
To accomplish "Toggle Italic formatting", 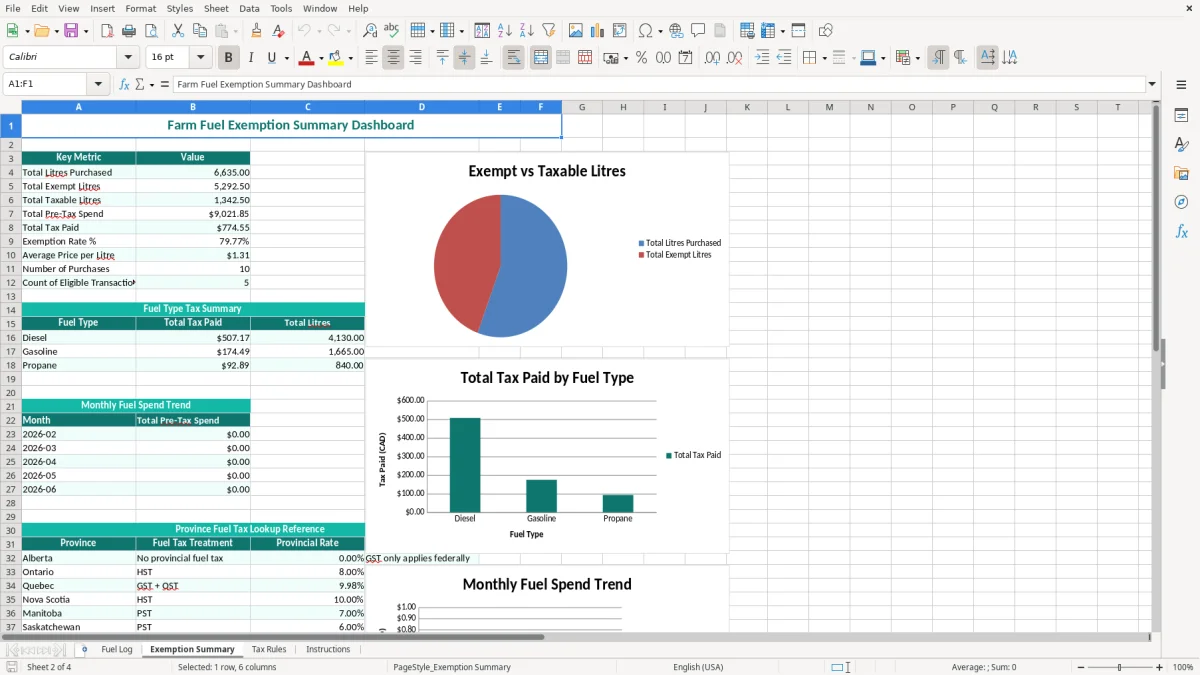I will [x=251, y=58].
